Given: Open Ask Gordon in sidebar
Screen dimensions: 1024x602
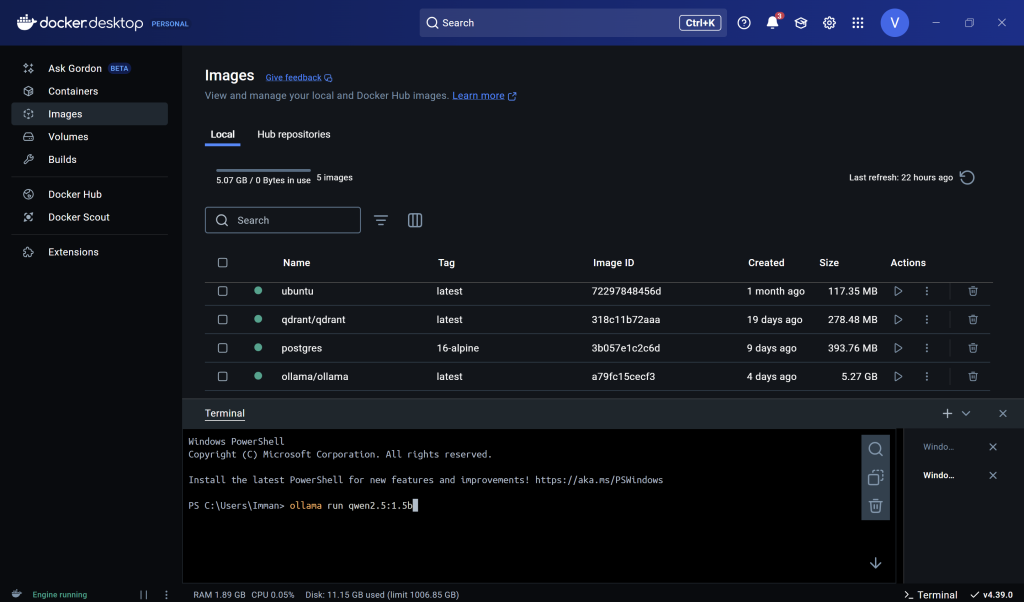Looking at the screenshot, I should [x=89, y=69].
